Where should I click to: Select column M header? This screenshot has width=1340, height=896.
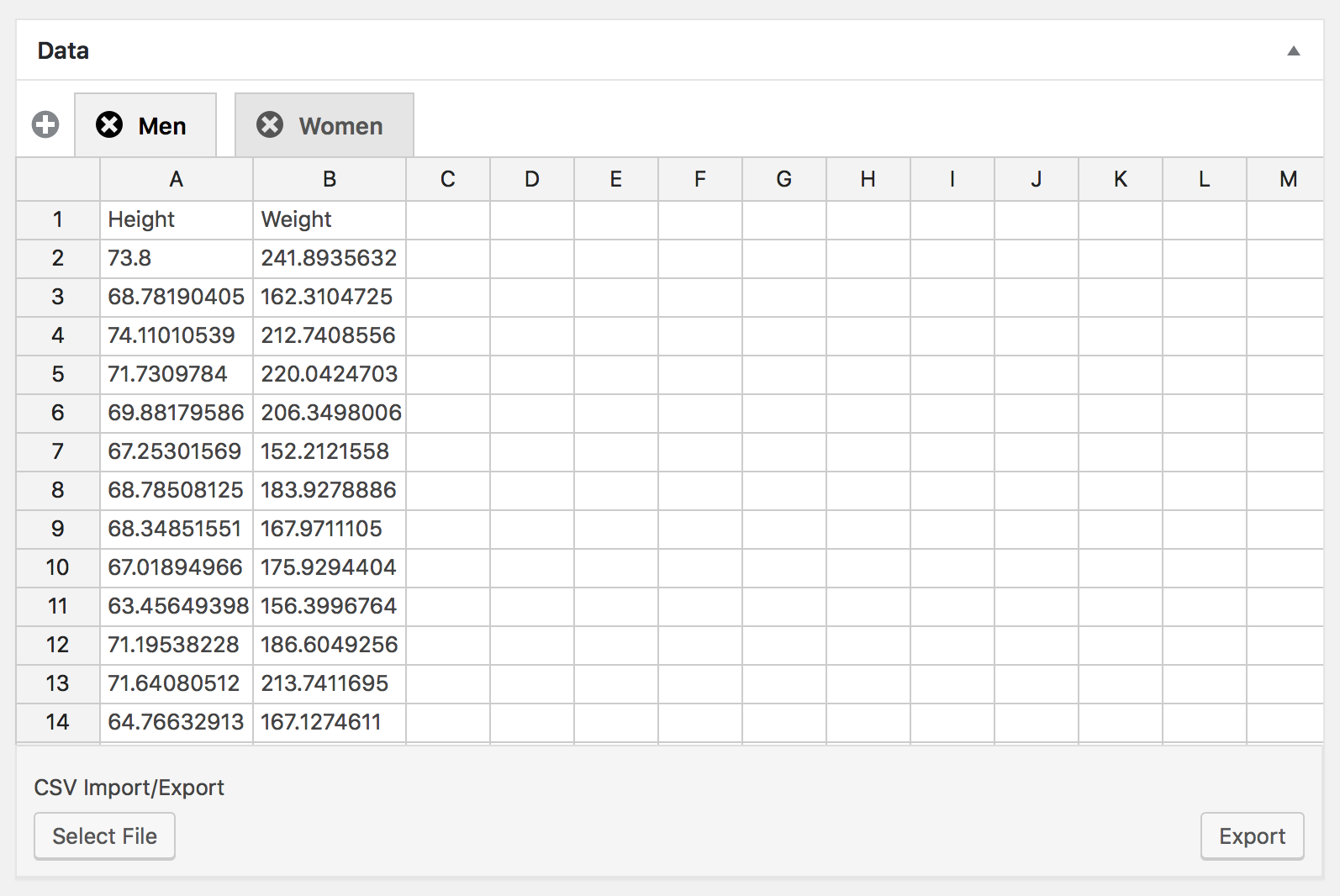pyautogui.click(x=1285, y=179)
